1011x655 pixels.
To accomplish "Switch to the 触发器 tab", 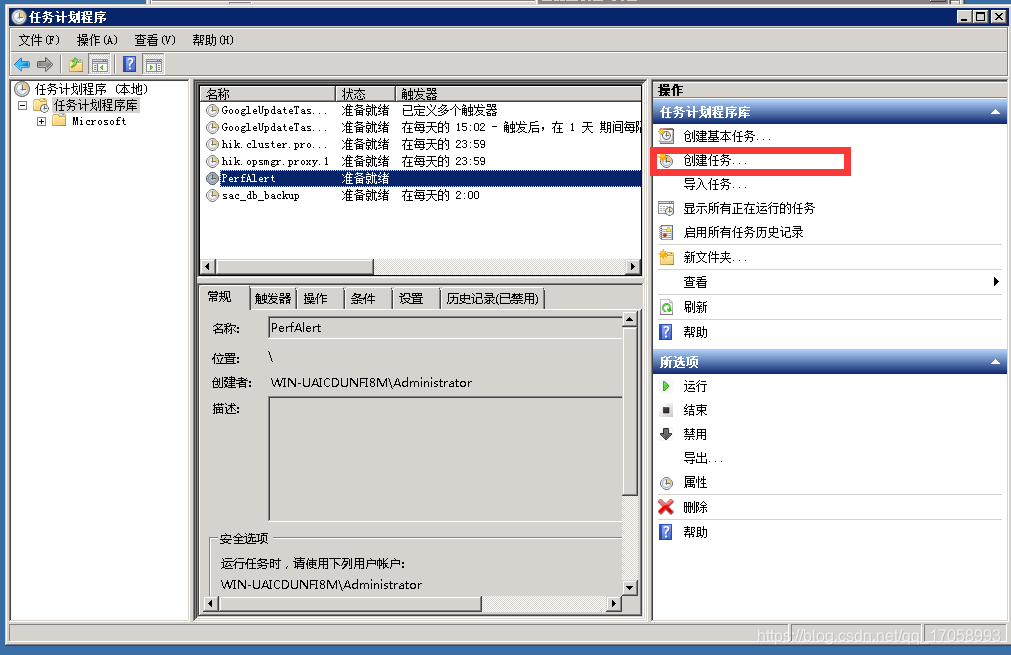I will click(273, 298).
